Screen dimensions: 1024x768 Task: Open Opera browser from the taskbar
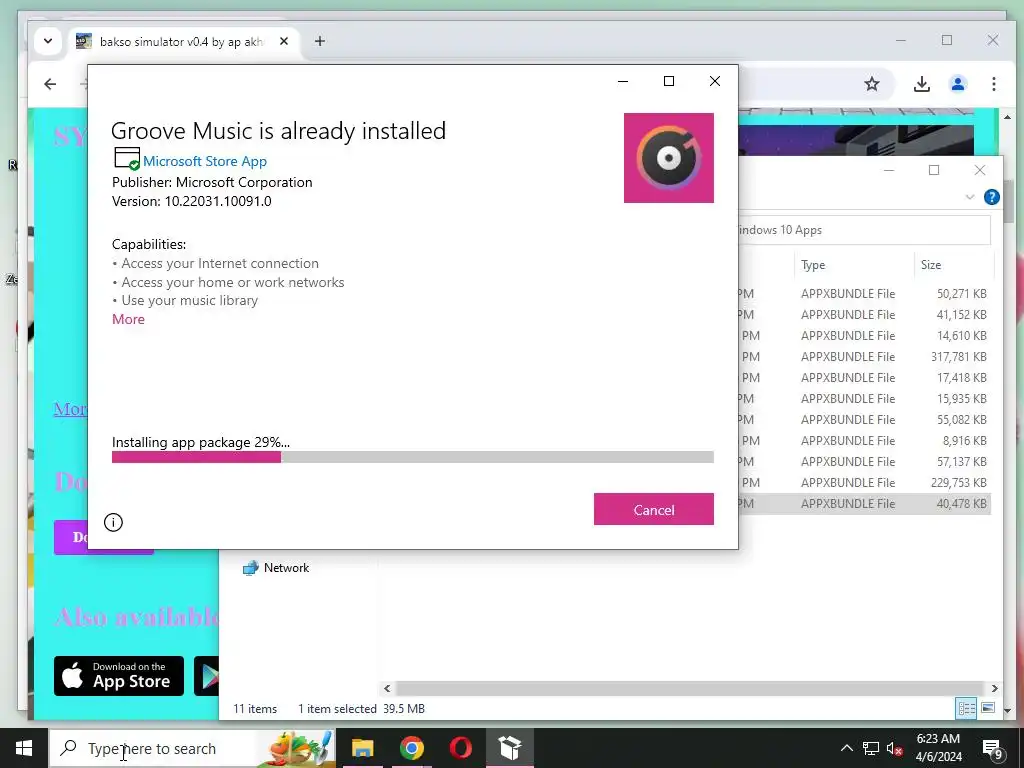point(460,748)
